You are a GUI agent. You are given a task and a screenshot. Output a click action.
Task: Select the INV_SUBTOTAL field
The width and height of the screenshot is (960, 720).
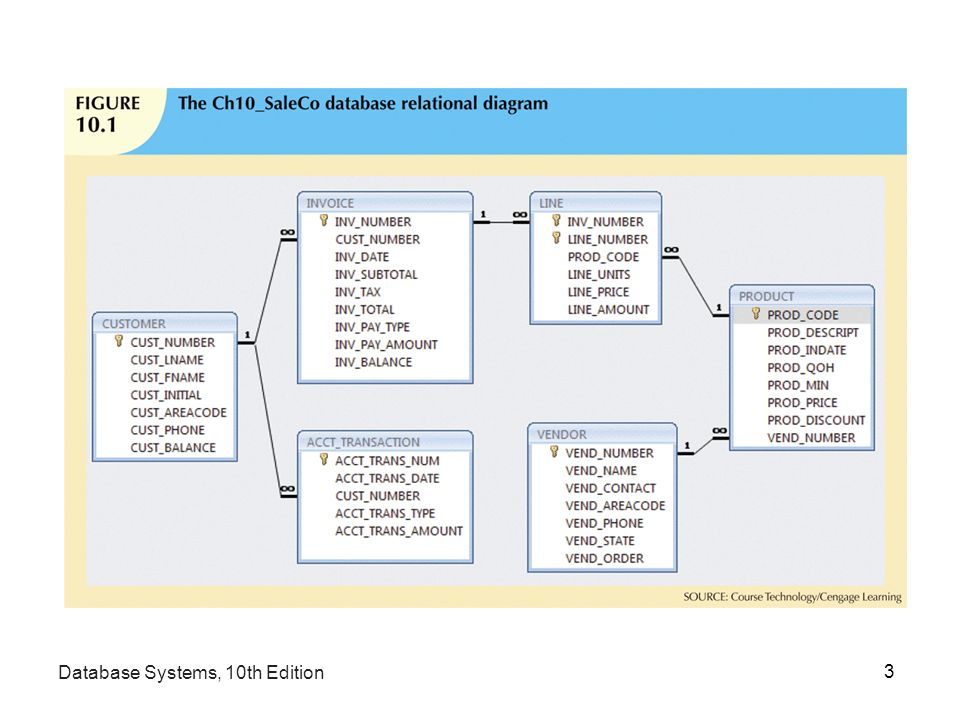(376, 274)
